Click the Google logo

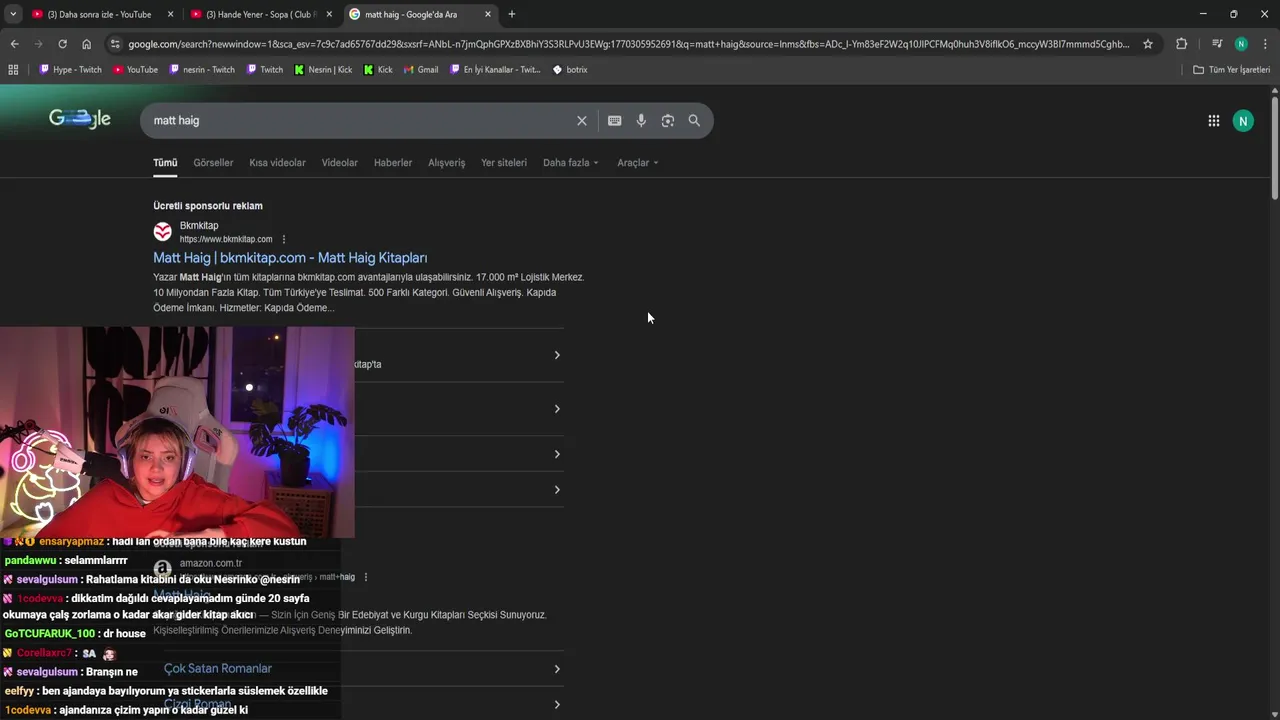[x=80, y=119]
